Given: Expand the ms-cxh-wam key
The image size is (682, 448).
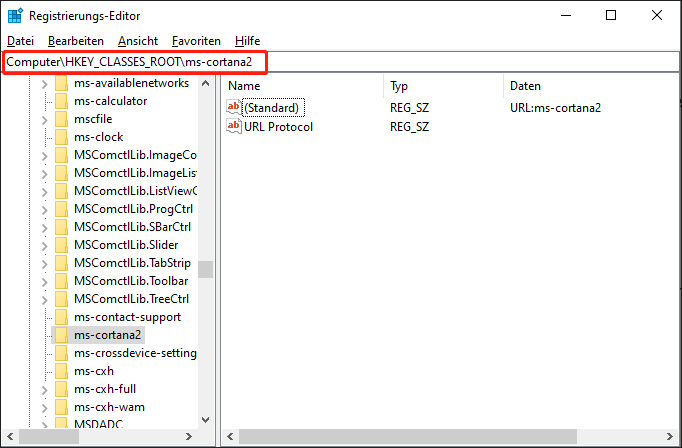Looking at the screenshot, I should point(44,408).
